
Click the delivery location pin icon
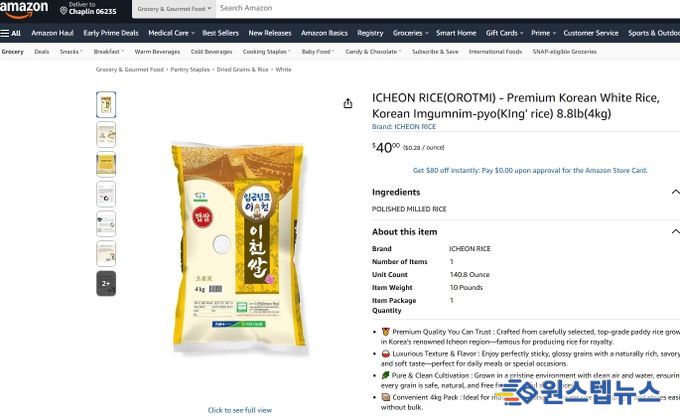63,10
